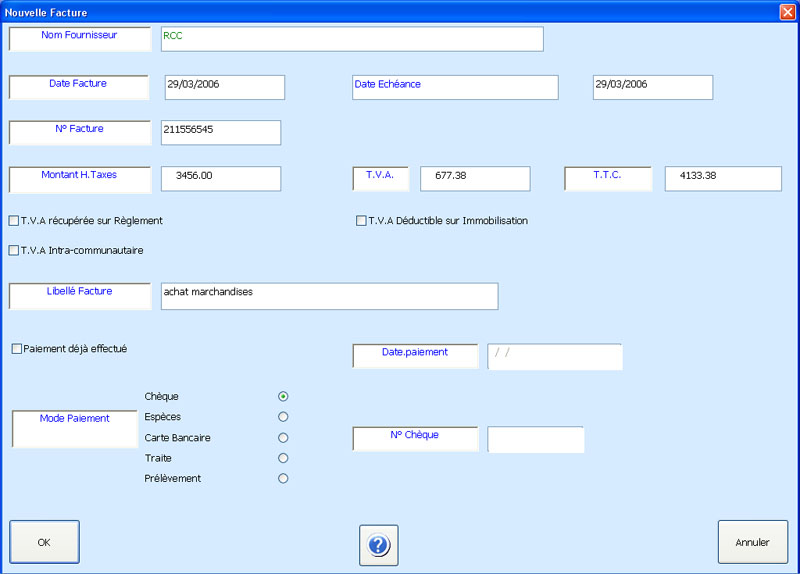This screenshot has height=574, width=800.
Task: Click the Libellé Facture text field
Action: [x=329, y=296]
